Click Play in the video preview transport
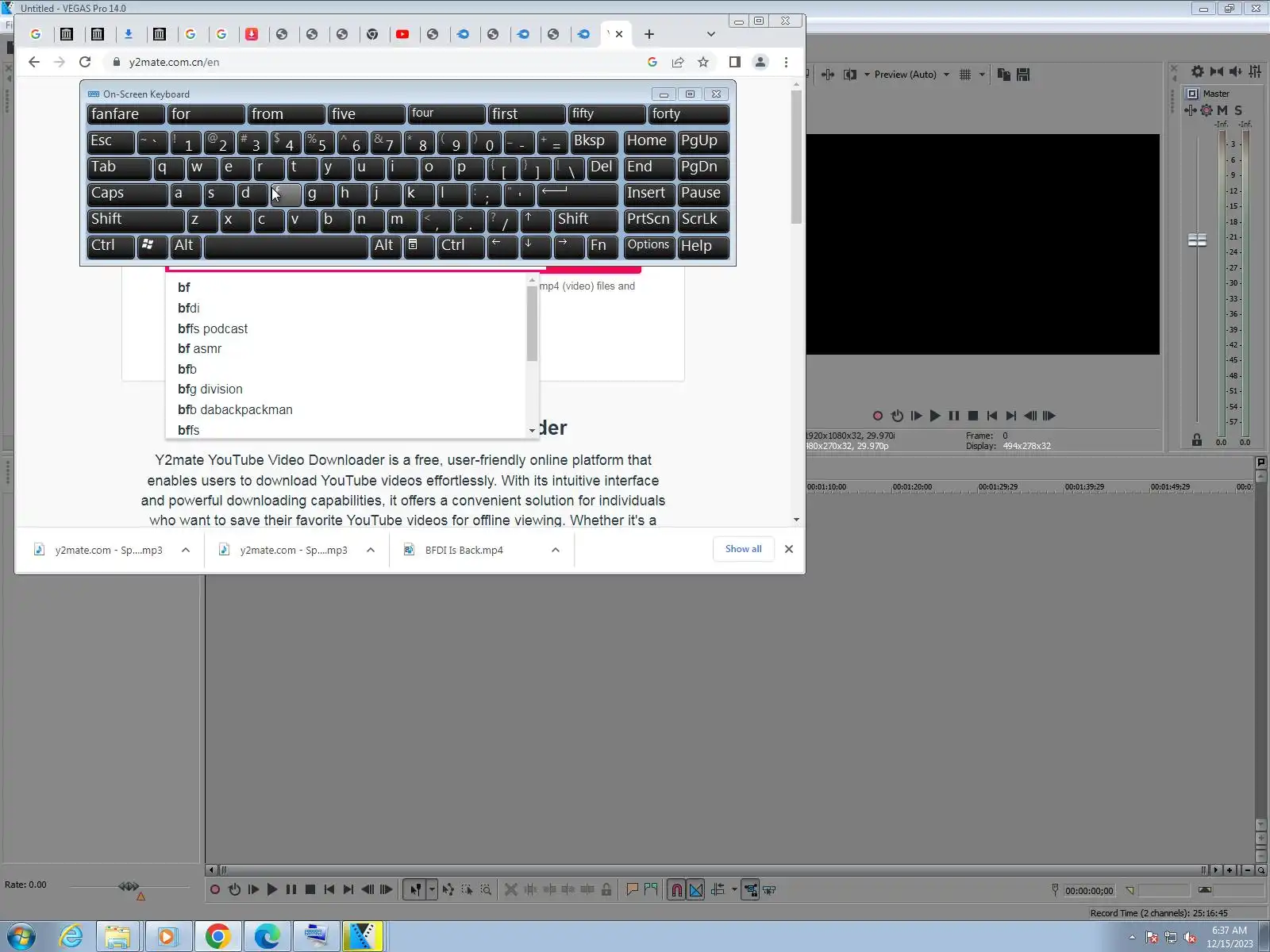Image resolution: width=1270 pixels, height=952 pixels. pyautogui.click(x=935, y=416)
